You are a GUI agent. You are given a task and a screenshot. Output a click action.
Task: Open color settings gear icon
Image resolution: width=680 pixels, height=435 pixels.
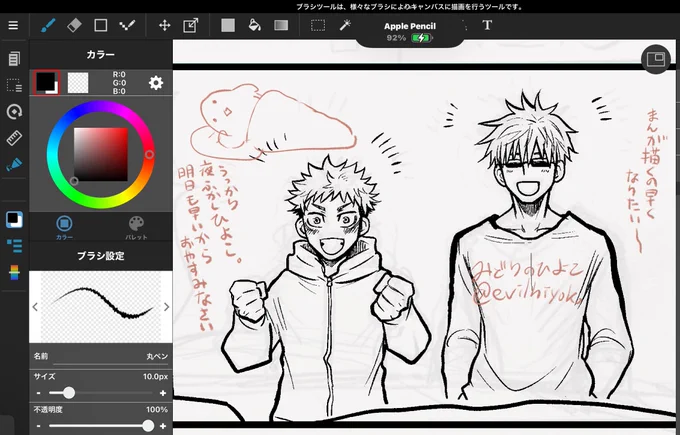point(156,83)
